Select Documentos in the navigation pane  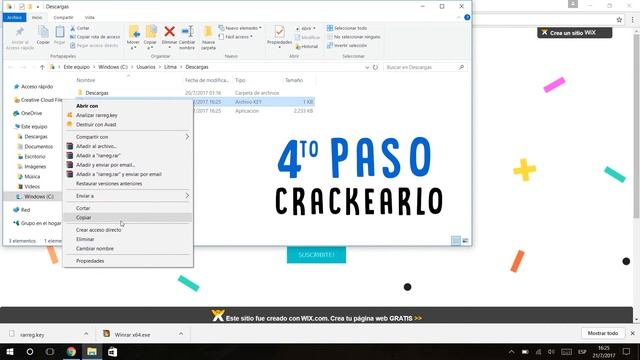pos(38,147)
